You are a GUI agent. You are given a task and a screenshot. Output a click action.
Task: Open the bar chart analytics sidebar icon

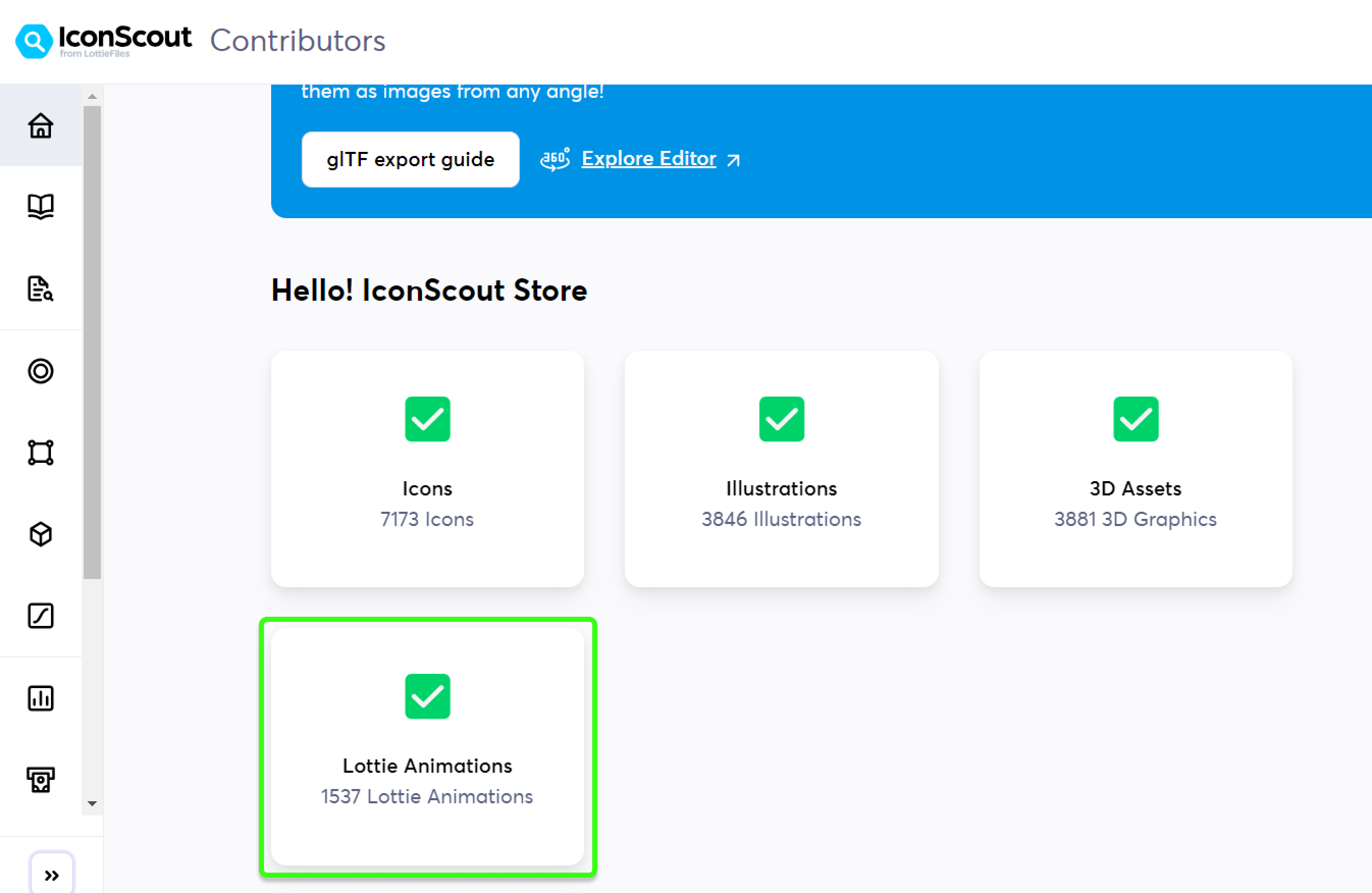click(40, 698)
